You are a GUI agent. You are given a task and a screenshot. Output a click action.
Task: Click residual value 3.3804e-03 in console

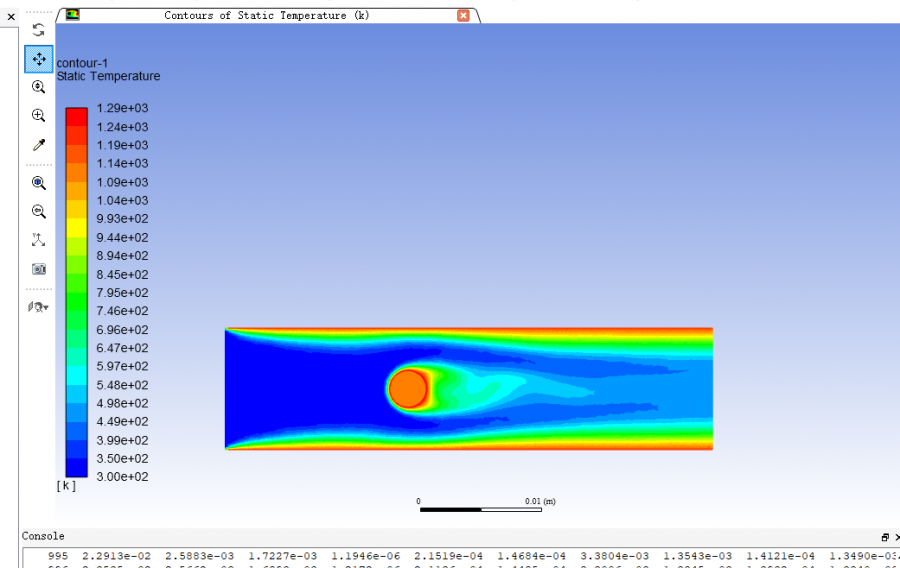tap(615, 556)
